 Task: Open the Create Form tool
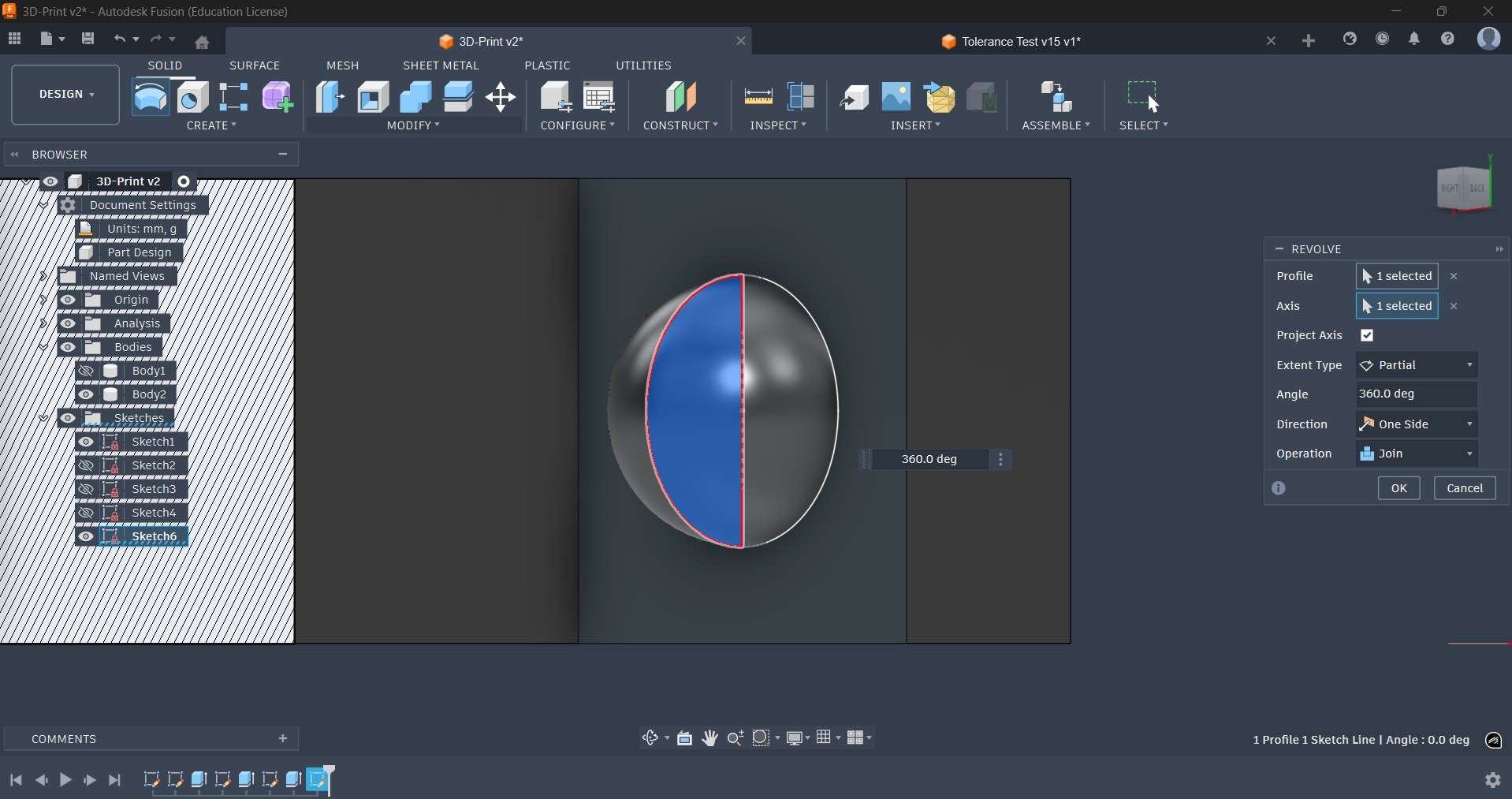click(x=277, y=97)
